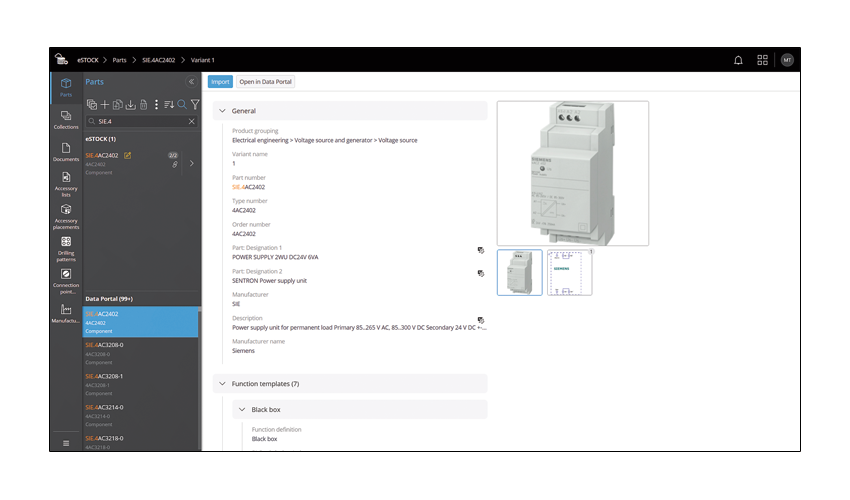Open the Parts section in the sidebar
Image resolution: width=850 pixels, height=500 pixels.
pyautogui.click(x=66, y=87)
